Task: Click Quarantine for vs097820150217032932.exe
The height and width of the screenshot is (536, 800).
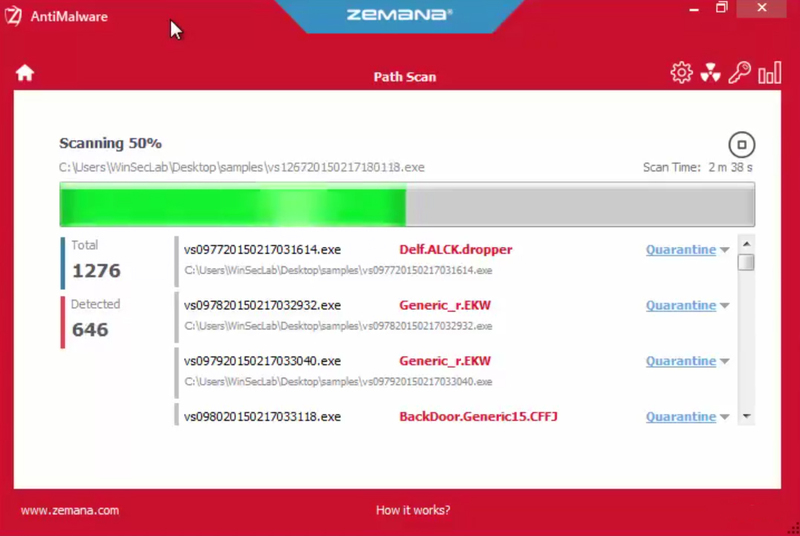Action: [x=681, y=305]
